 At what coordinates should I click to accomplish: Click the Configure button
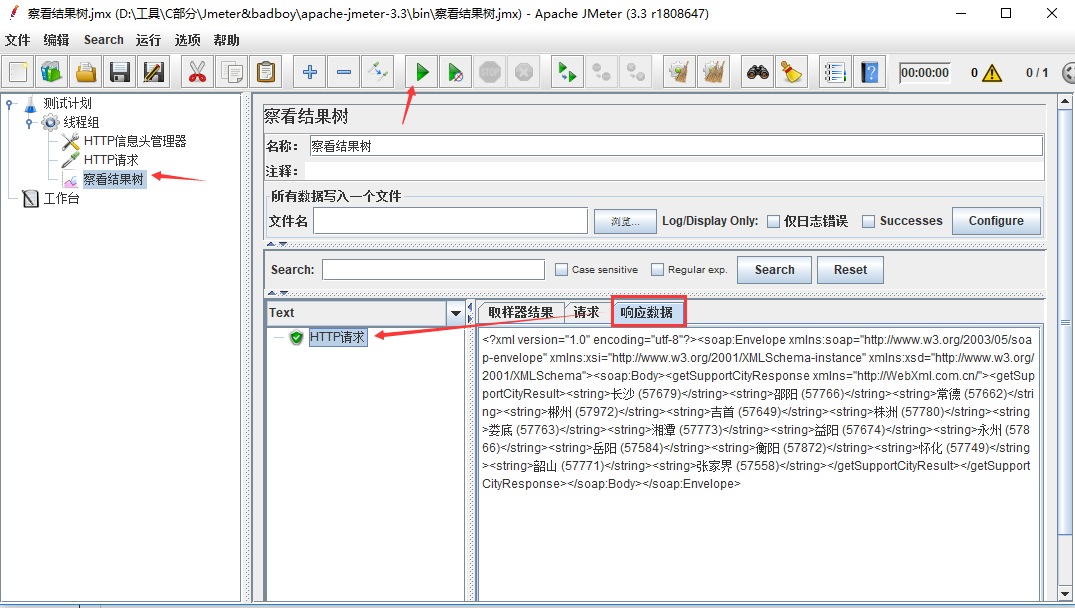click(996, 221)
